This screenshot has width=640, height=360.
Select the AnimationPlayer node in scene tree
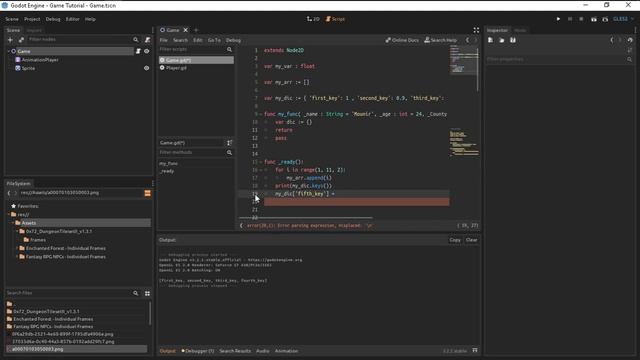pos(40,60)
